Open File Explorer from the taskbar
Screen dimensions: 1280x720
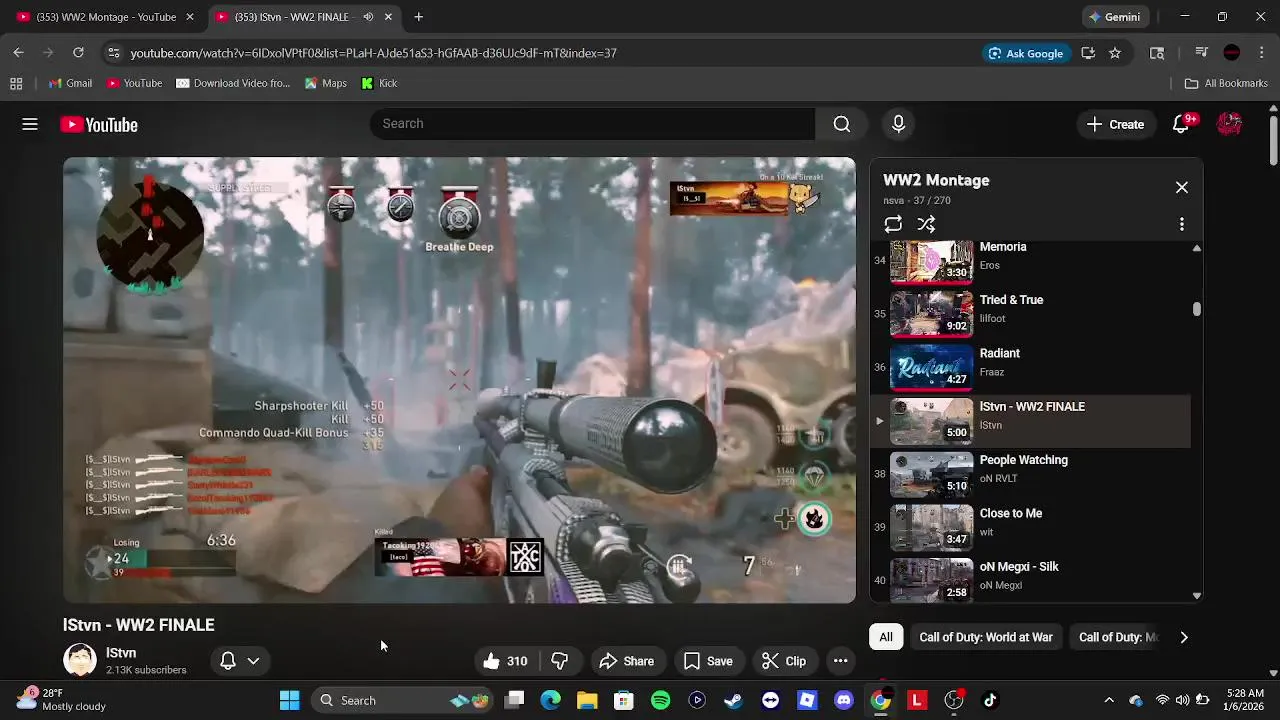587,700
